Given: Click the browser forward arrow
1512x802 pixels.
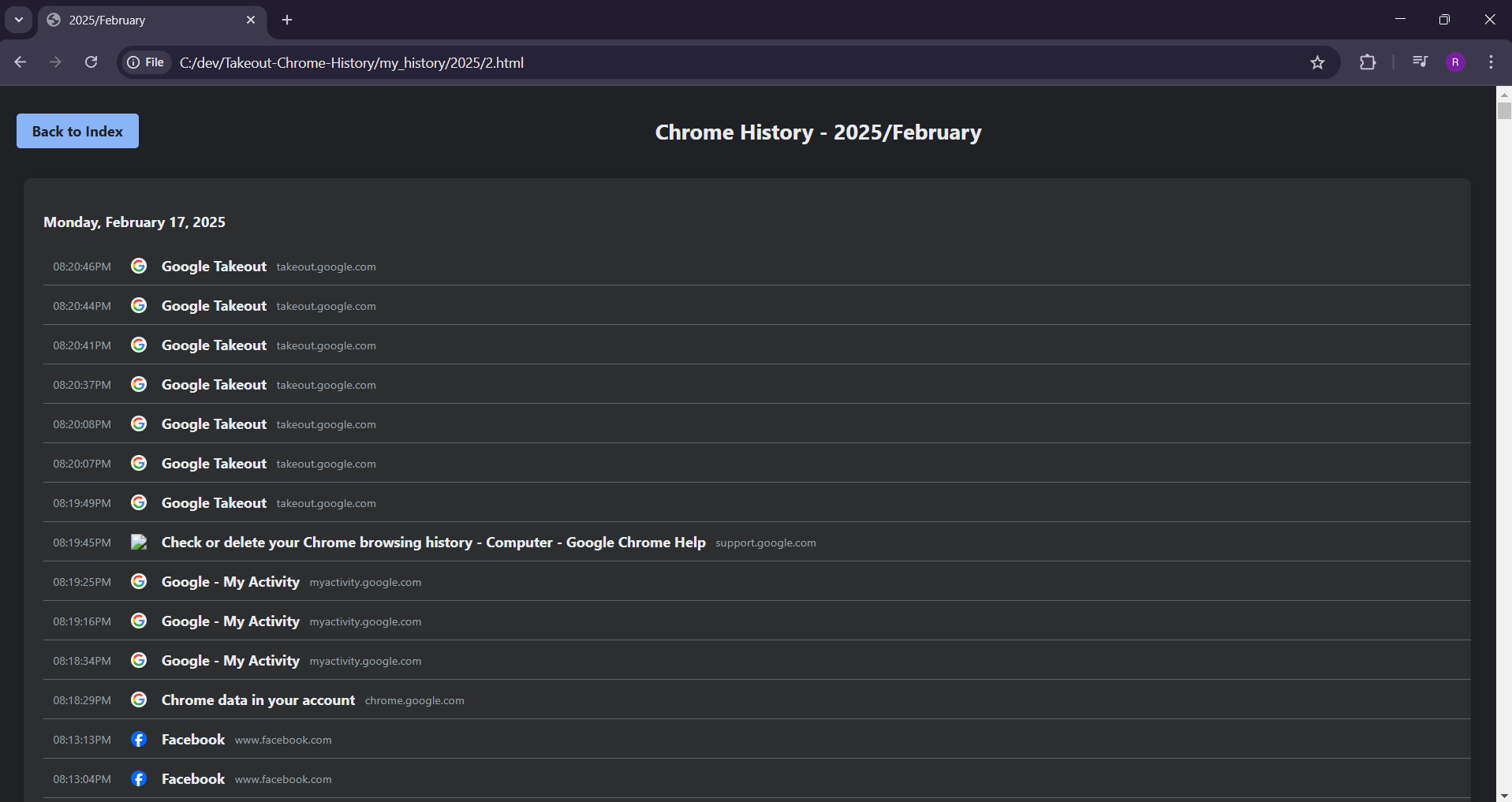Looking at the screenshot, I should (x=55, y=62).
